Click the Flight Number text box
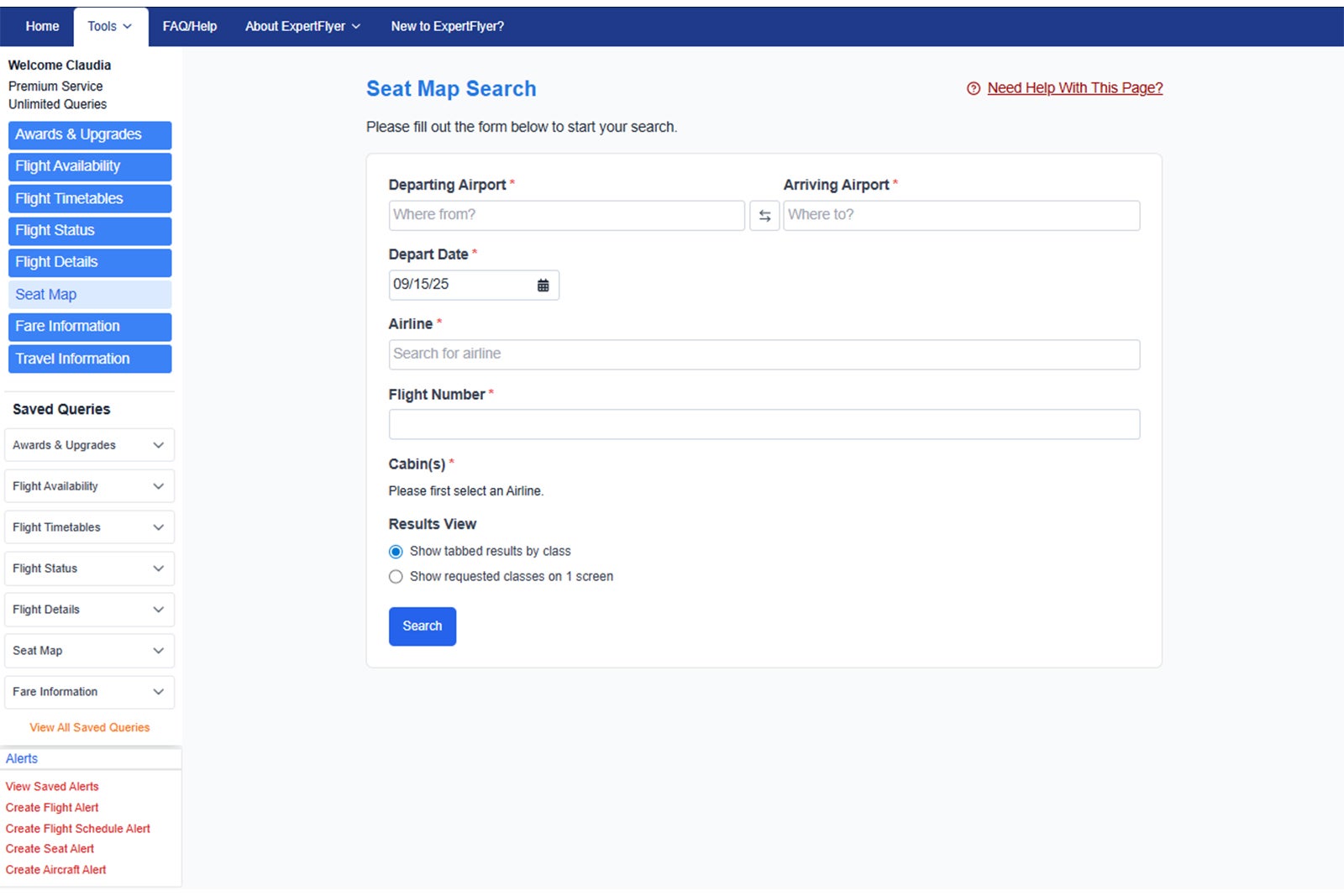 click(764, 424)
